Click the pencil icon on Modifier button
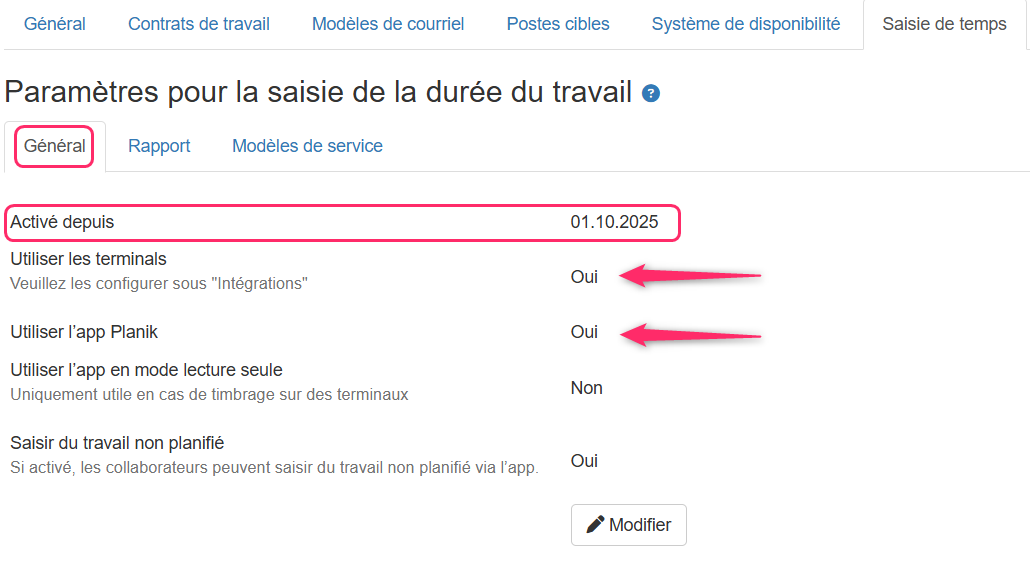The height and width of the screenshot is (563, 1030). tap(595, 524)
